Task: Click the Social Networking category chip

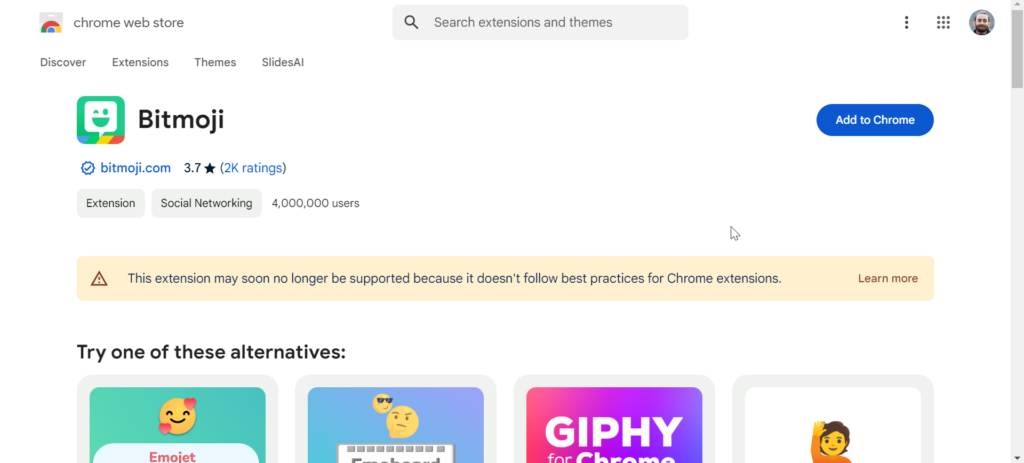Action: [x=206, y=203]
